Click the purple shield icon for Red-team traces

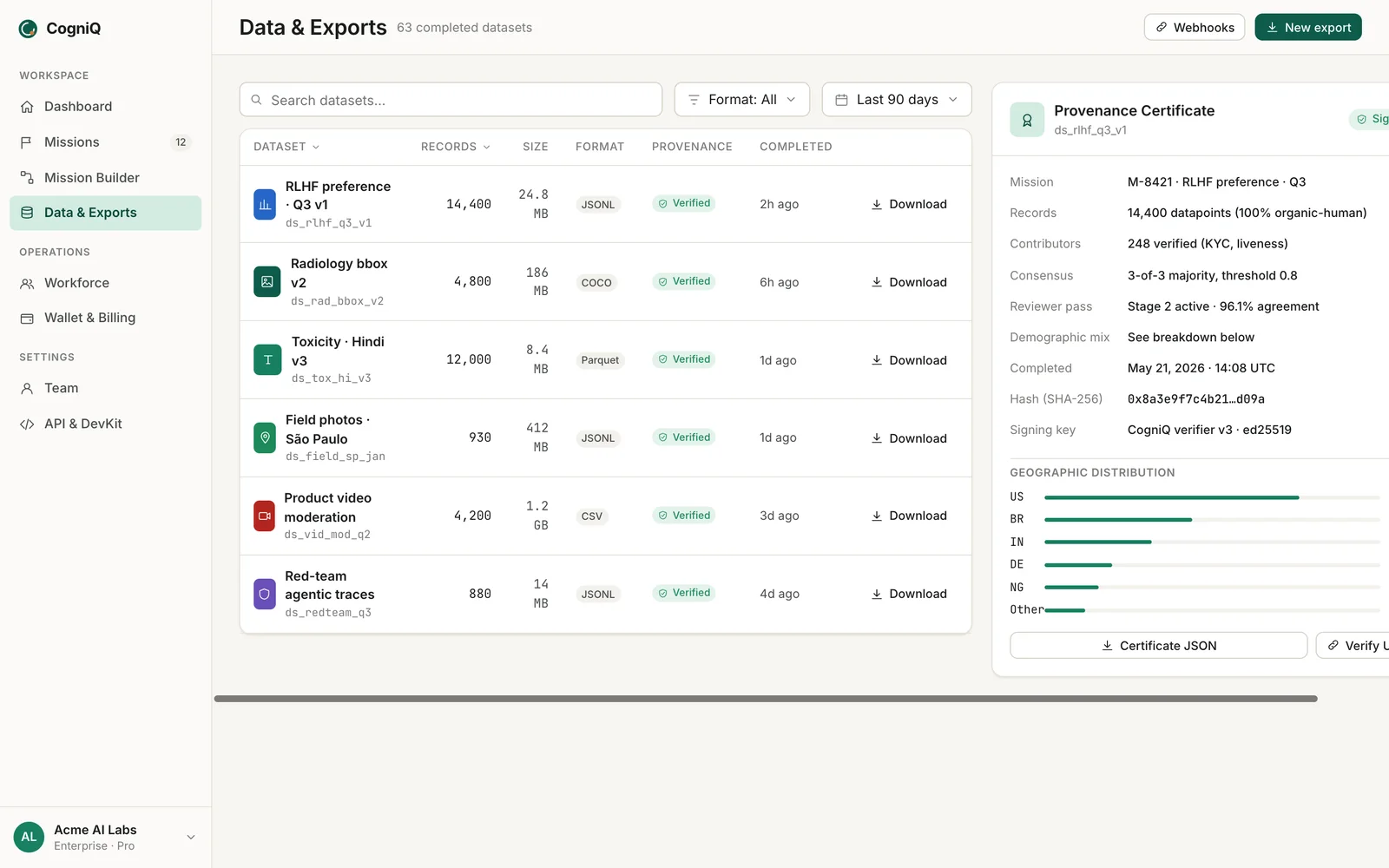(x=265, y=594)
